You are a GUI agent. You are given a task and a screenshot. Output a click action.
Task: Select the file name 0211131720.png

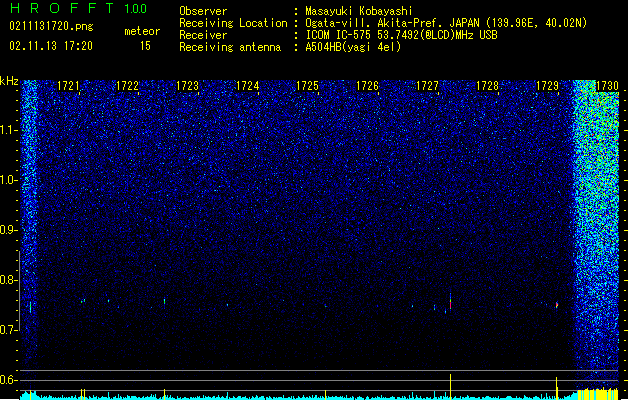51,26
